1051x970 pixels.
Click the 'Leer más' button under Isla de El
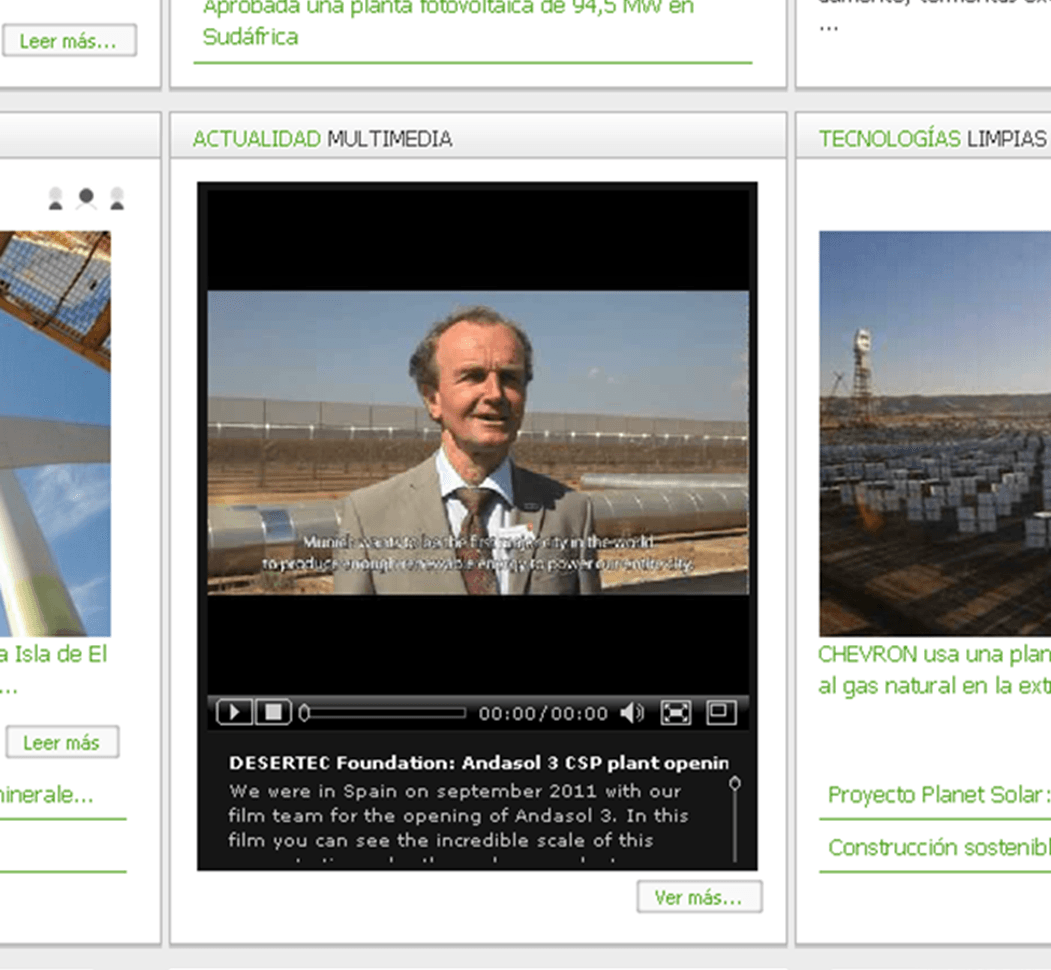[62, 742]
